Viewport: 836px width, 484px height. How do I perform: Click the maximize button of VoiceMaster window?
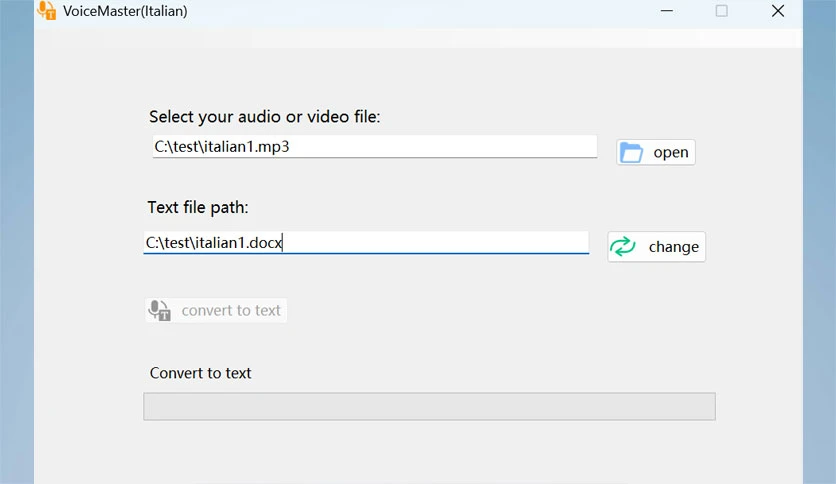coord(721,11)
